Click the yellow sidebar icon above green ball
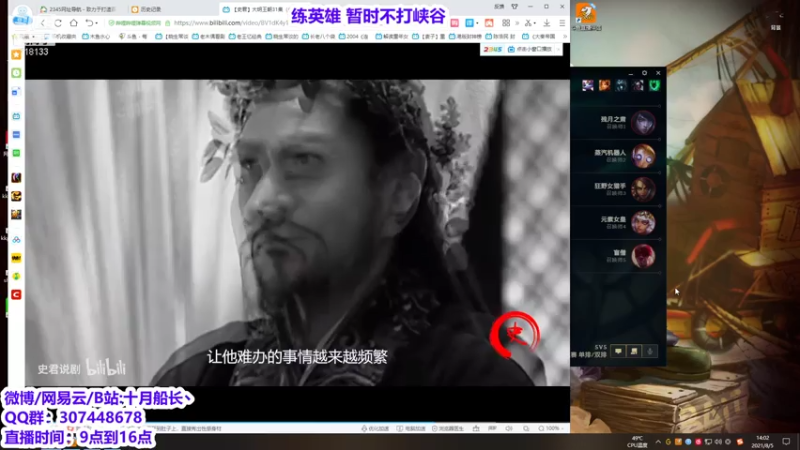Image resolution: width=800 pixels, height=450 pixels. coord(16,258)
